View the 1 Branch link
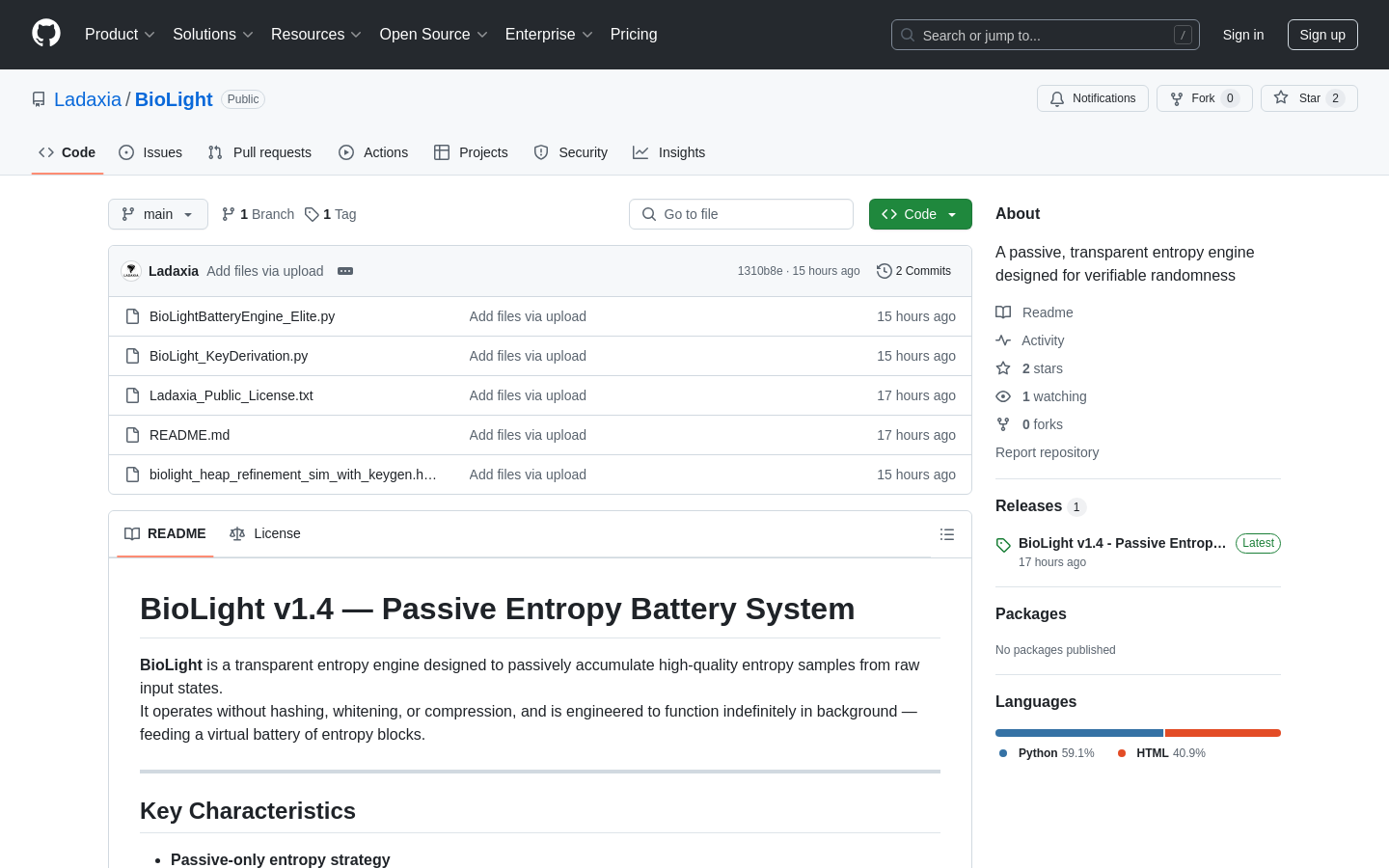Viewport: 1389px width, 868px height. (258, 214)
